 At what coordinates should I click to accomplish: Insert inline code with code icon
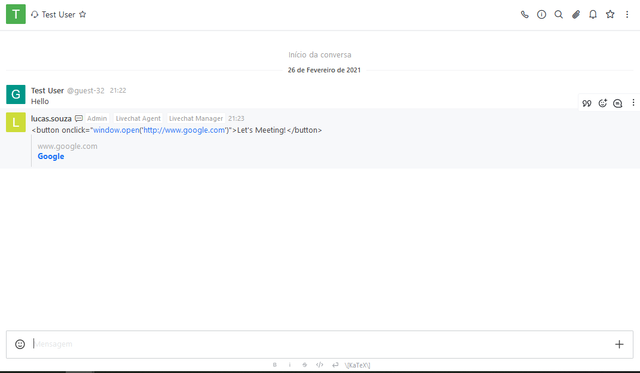coord(320,365)
